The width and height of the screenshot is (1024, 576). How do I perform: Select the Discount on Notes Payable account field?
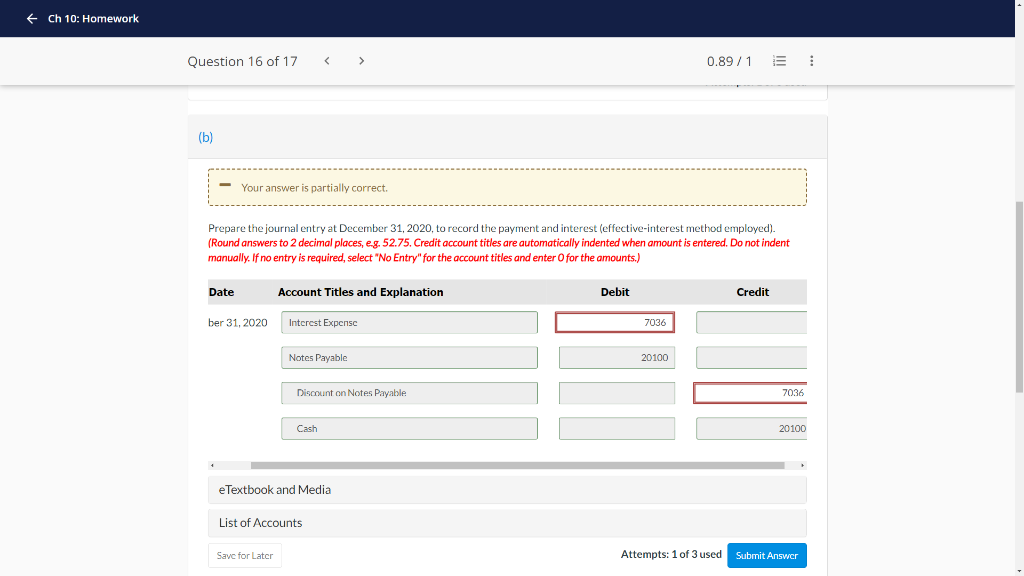point(409,393)
